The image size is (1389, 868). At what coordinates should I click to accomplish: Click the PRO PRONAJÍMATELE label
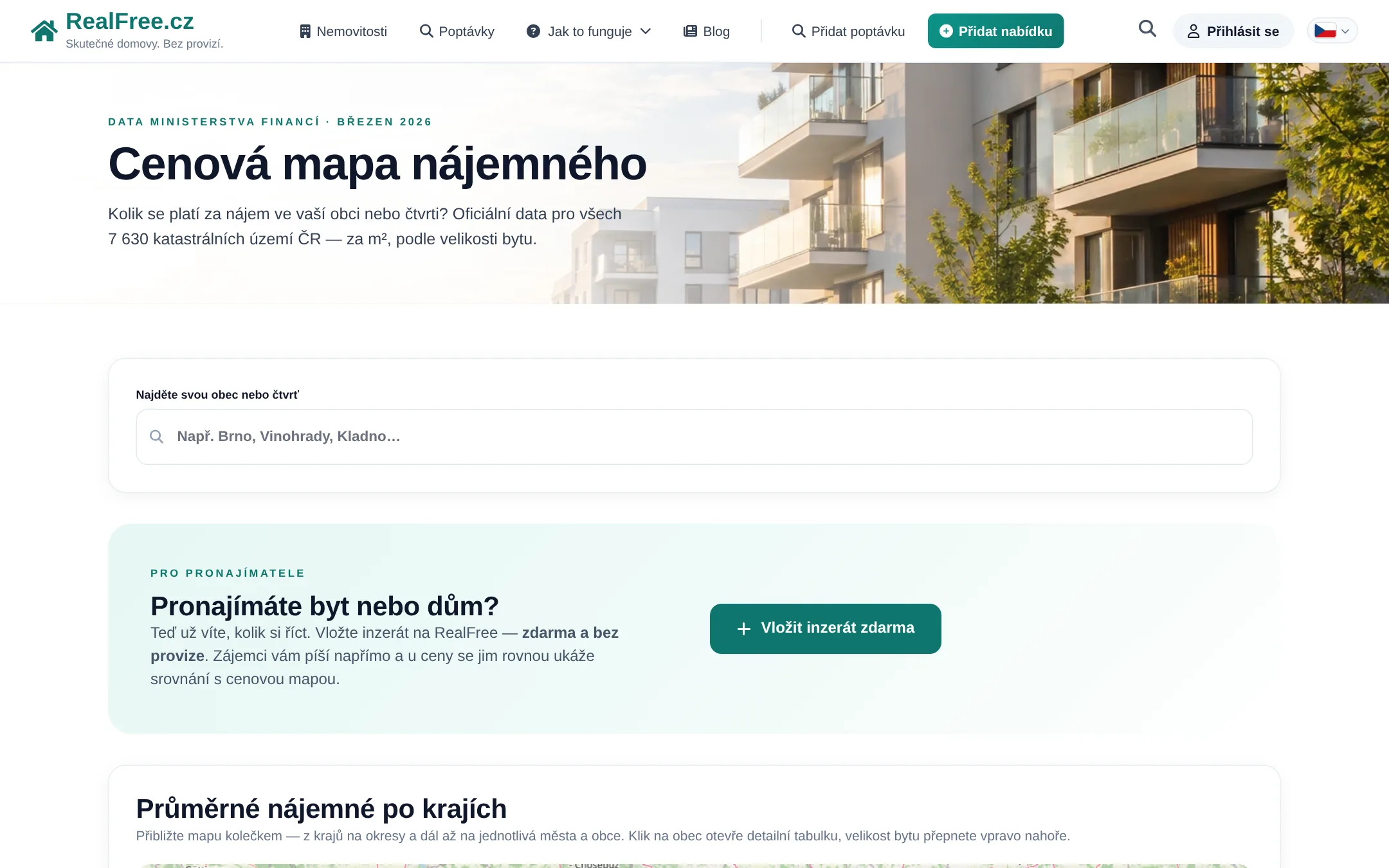(228, 573)
